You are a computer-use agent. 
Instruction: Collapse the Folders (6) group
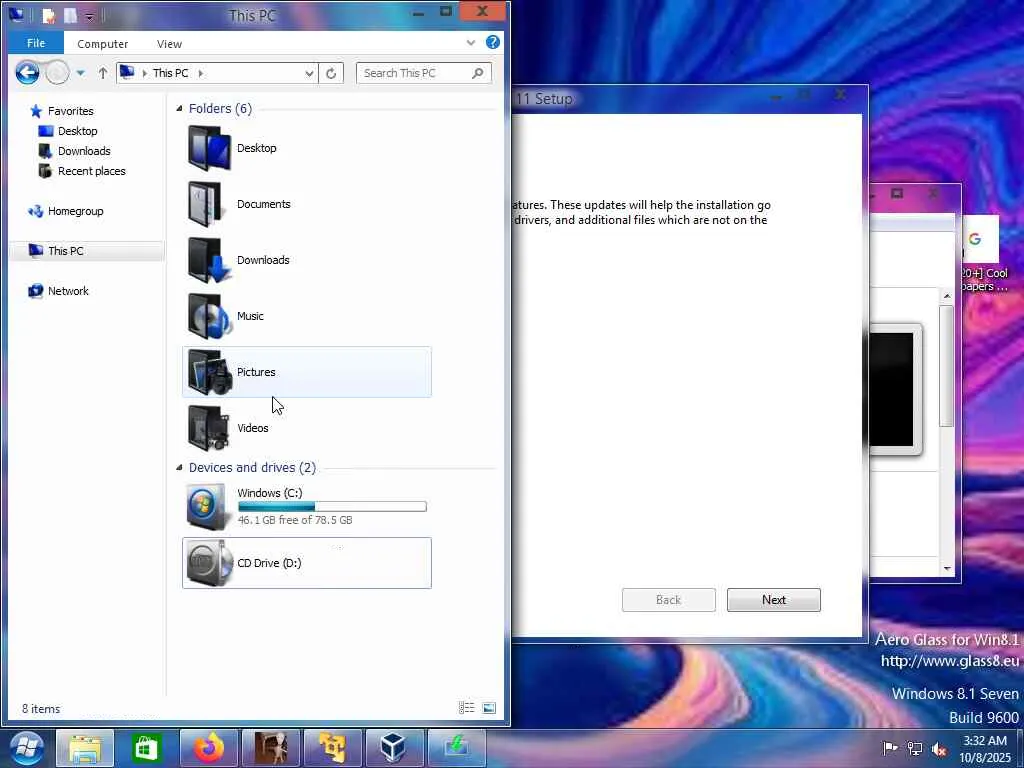click(179, 108)
